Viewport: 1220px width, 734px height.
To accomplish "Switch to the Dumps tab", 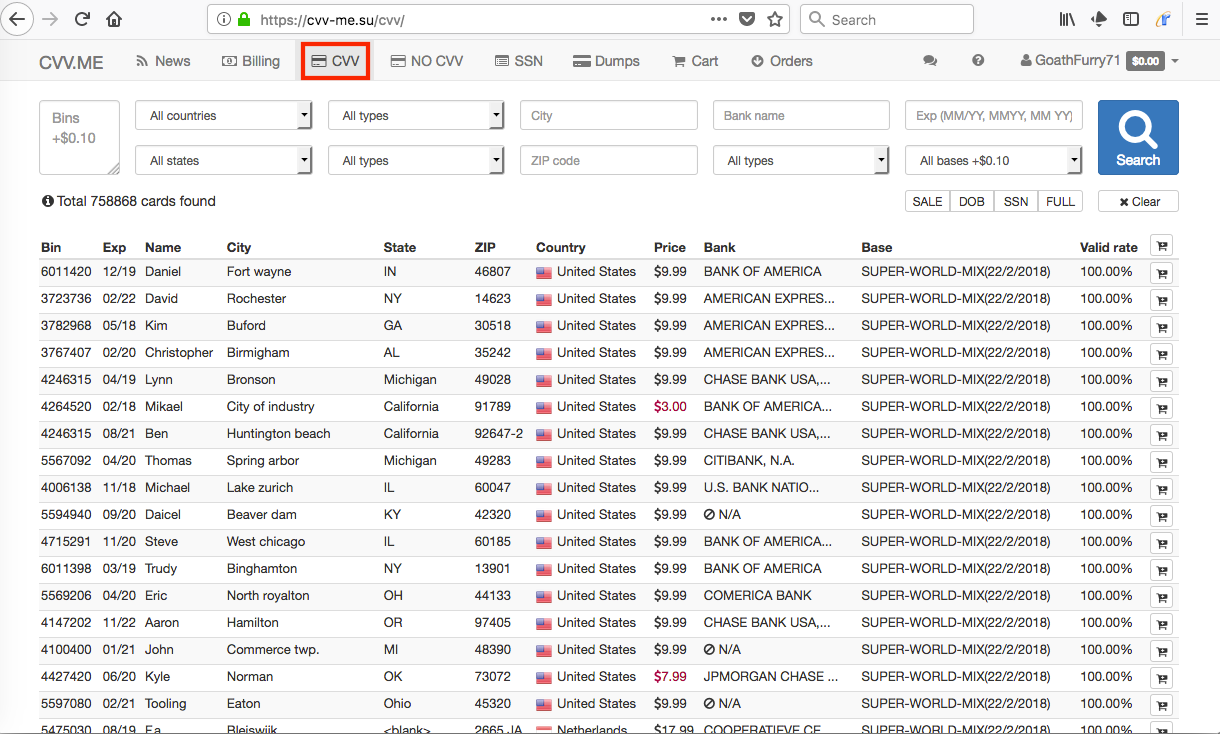I will 606,61.
